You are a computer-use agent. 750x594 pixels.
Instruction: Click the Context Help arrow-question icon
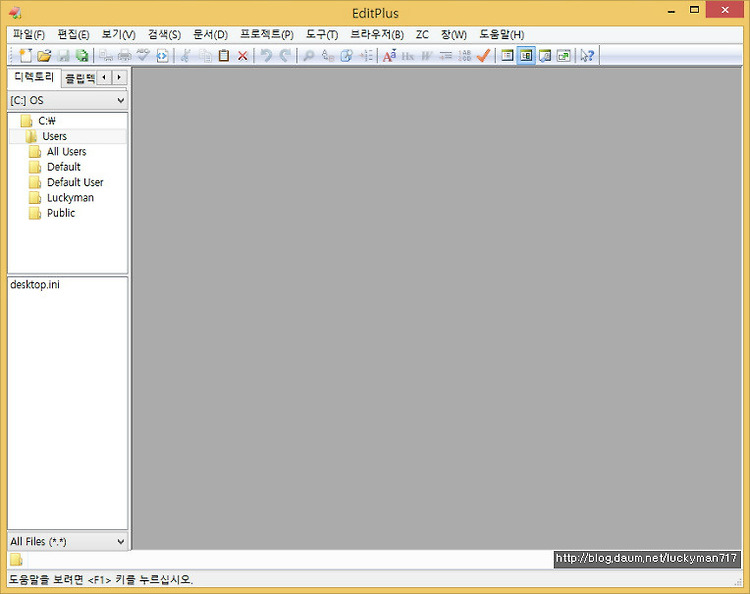coord(587,55)
